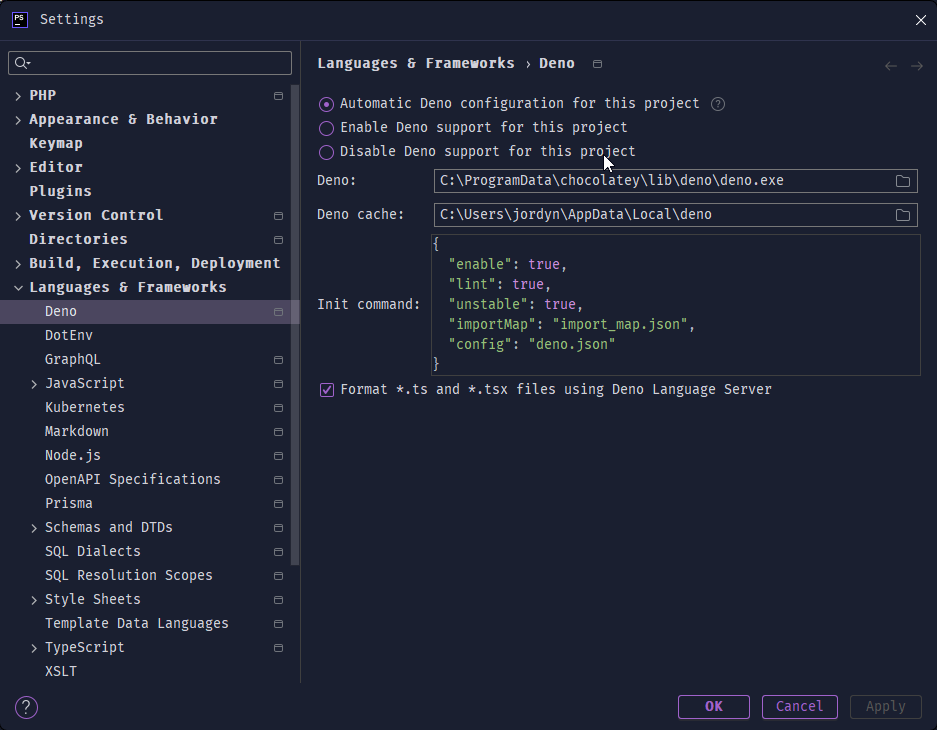Click project-scope icon on Template Data Languages row
This screenshot has height=730, width=937.
point(278,624)
